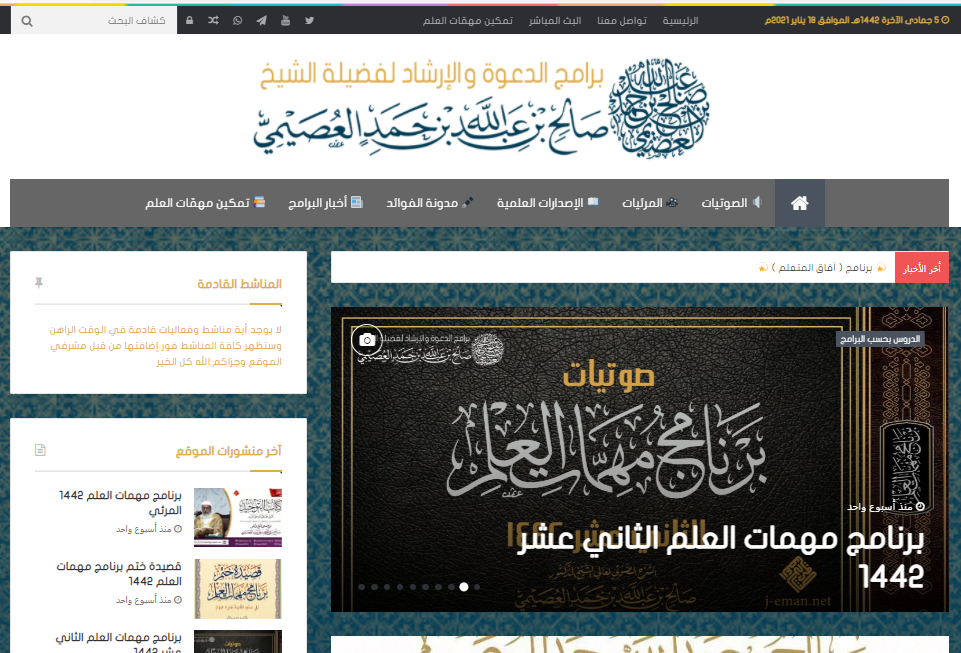Click the Hijri date text in top bar
The width and height of the screenshot is (961, 653).
[x=852, y=20]
